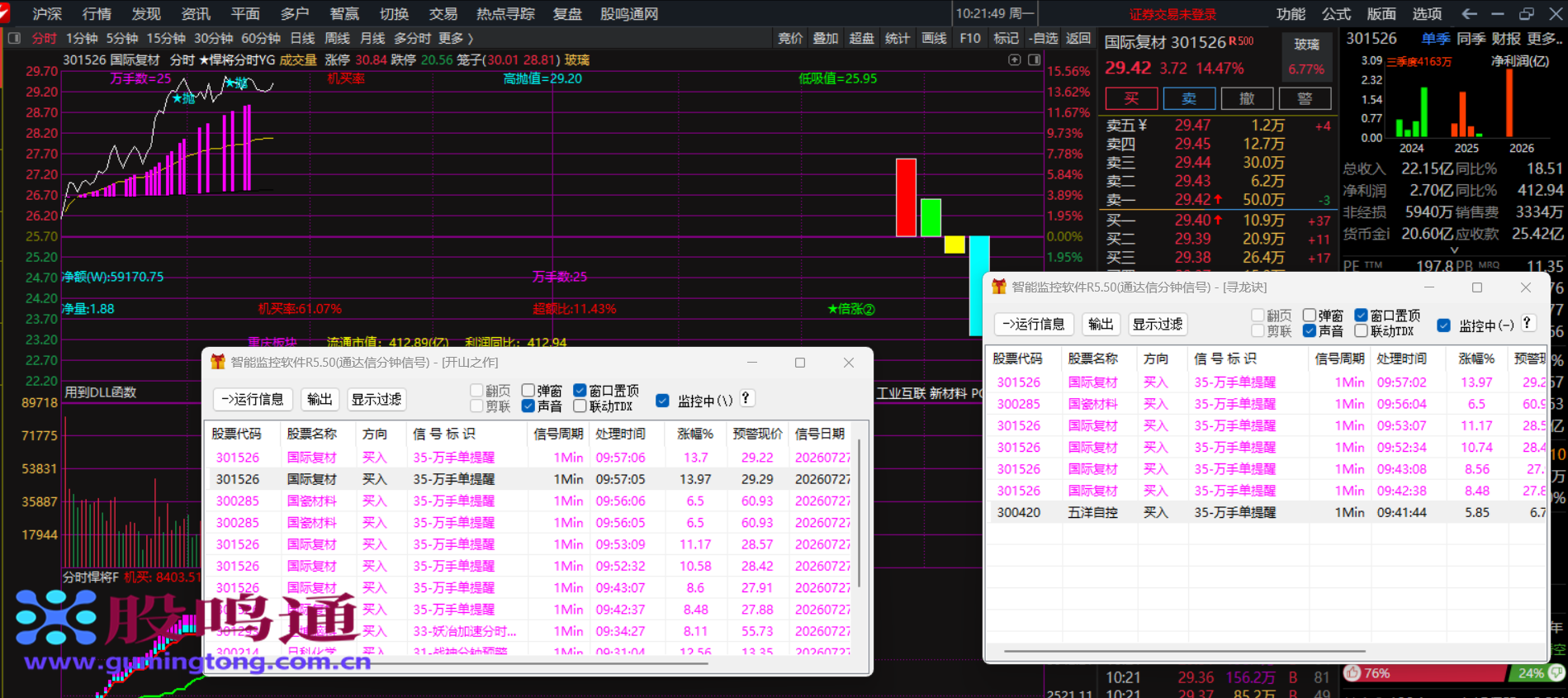Click the red 76% buy-ratio bar
1568x698 pixels.
1426,673
